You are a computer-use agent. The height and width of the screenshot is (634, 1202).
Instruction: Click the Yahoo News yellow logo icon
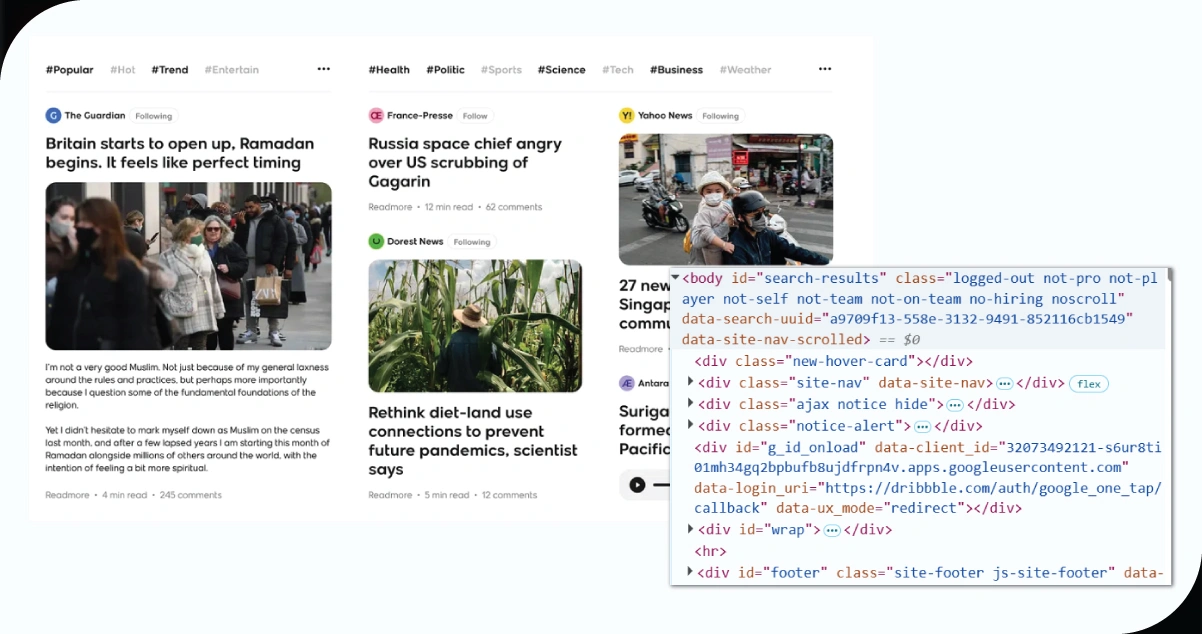point(627,116)
